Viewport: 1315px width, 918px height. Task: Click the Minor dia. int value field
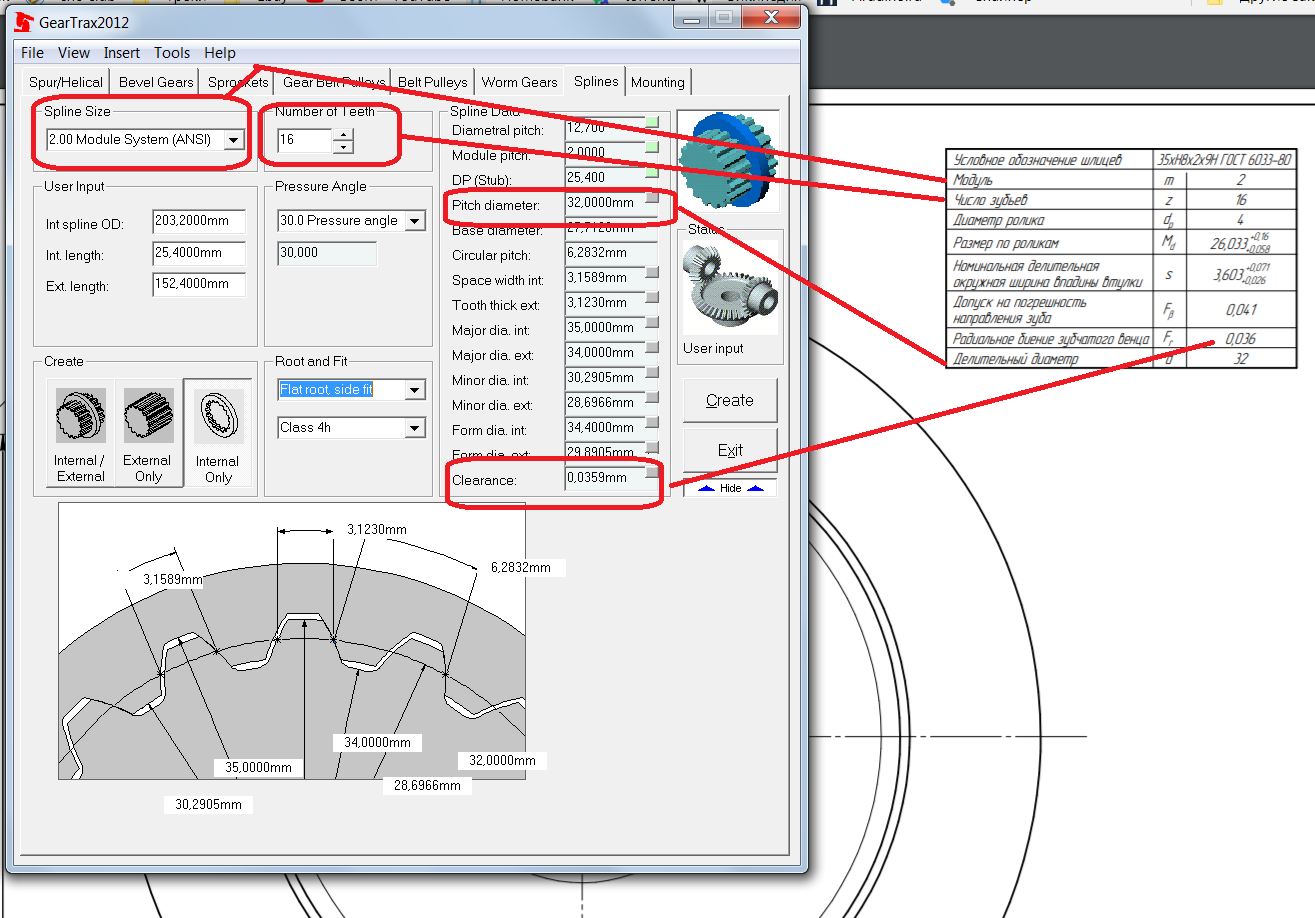coord(611,378)
